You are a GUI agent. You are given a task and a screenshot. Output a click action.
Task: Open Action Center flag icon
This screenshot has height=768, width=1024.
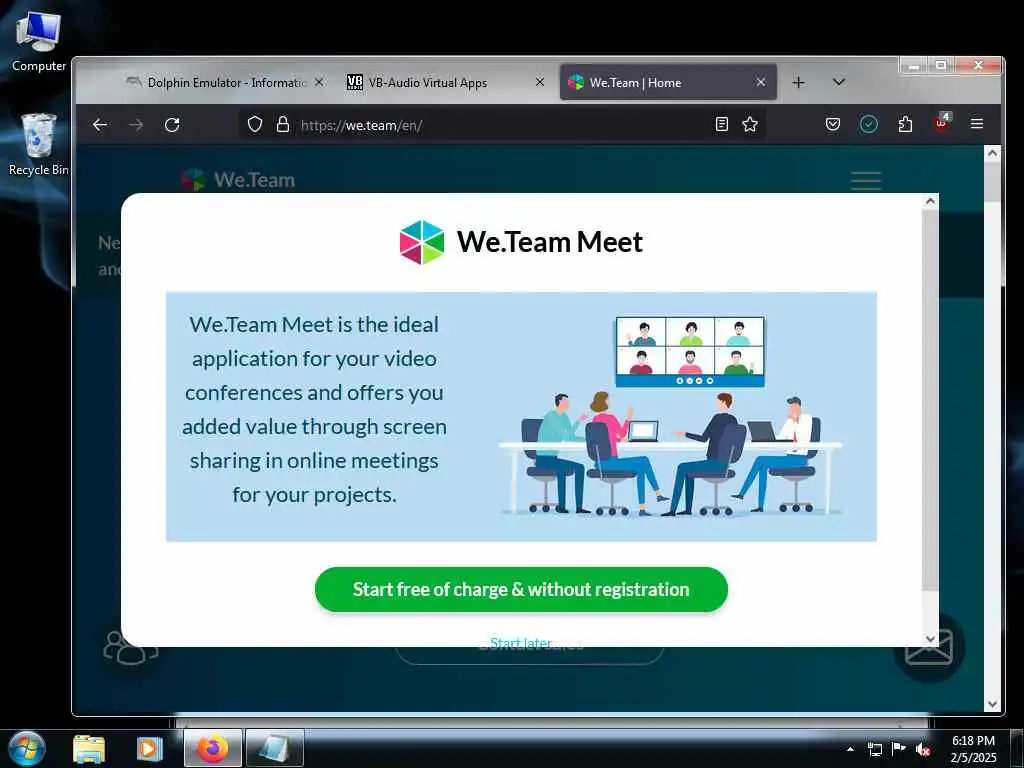(x=899, y=749)
